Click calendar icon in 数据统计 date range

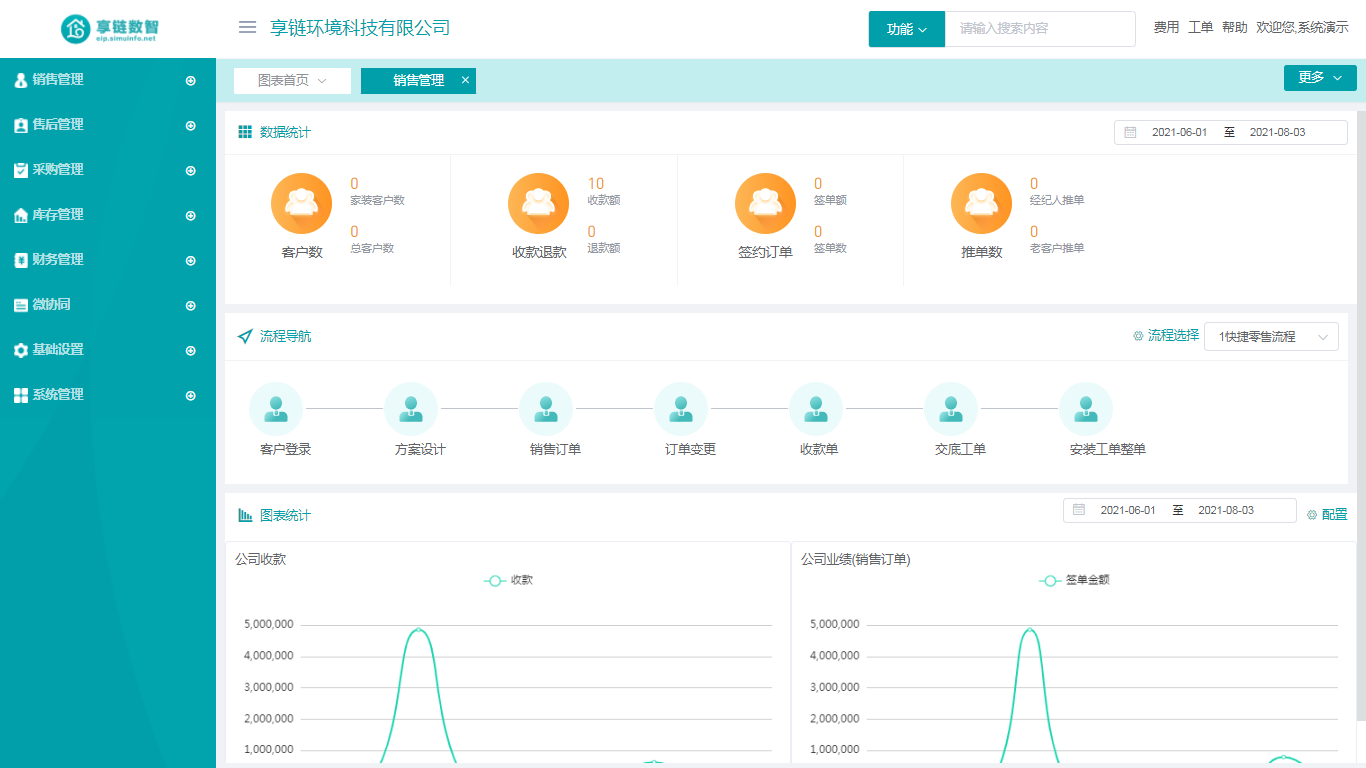click(x=1130, y=132)
